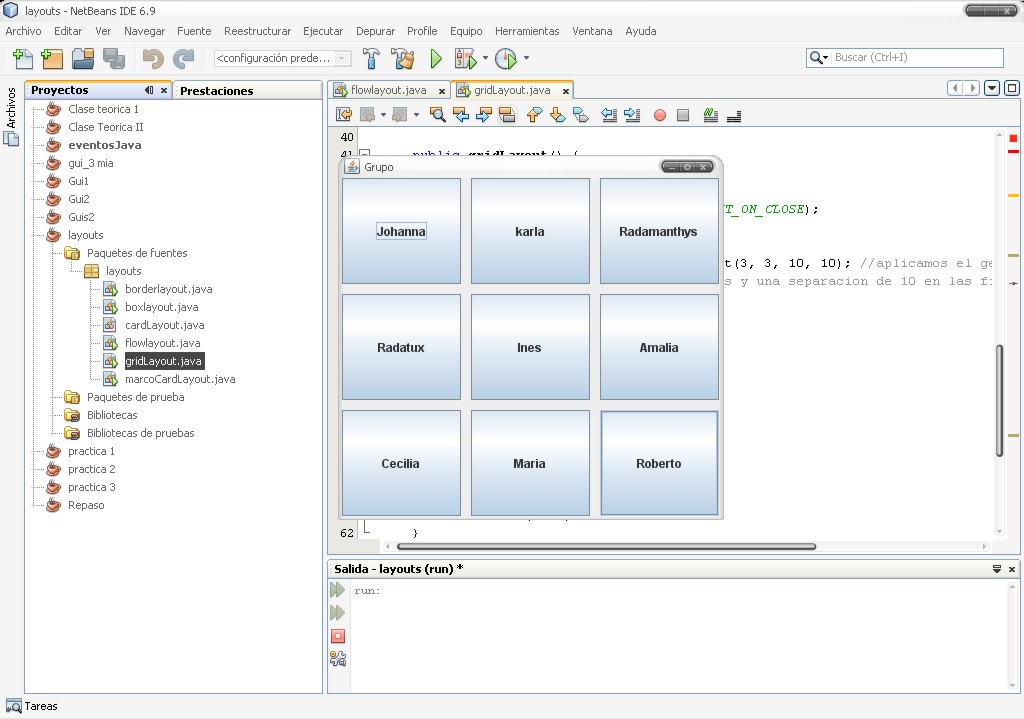
Task: Click the Nuevo Proyecto icon in the toolbar
Action: tap(52, 60)
